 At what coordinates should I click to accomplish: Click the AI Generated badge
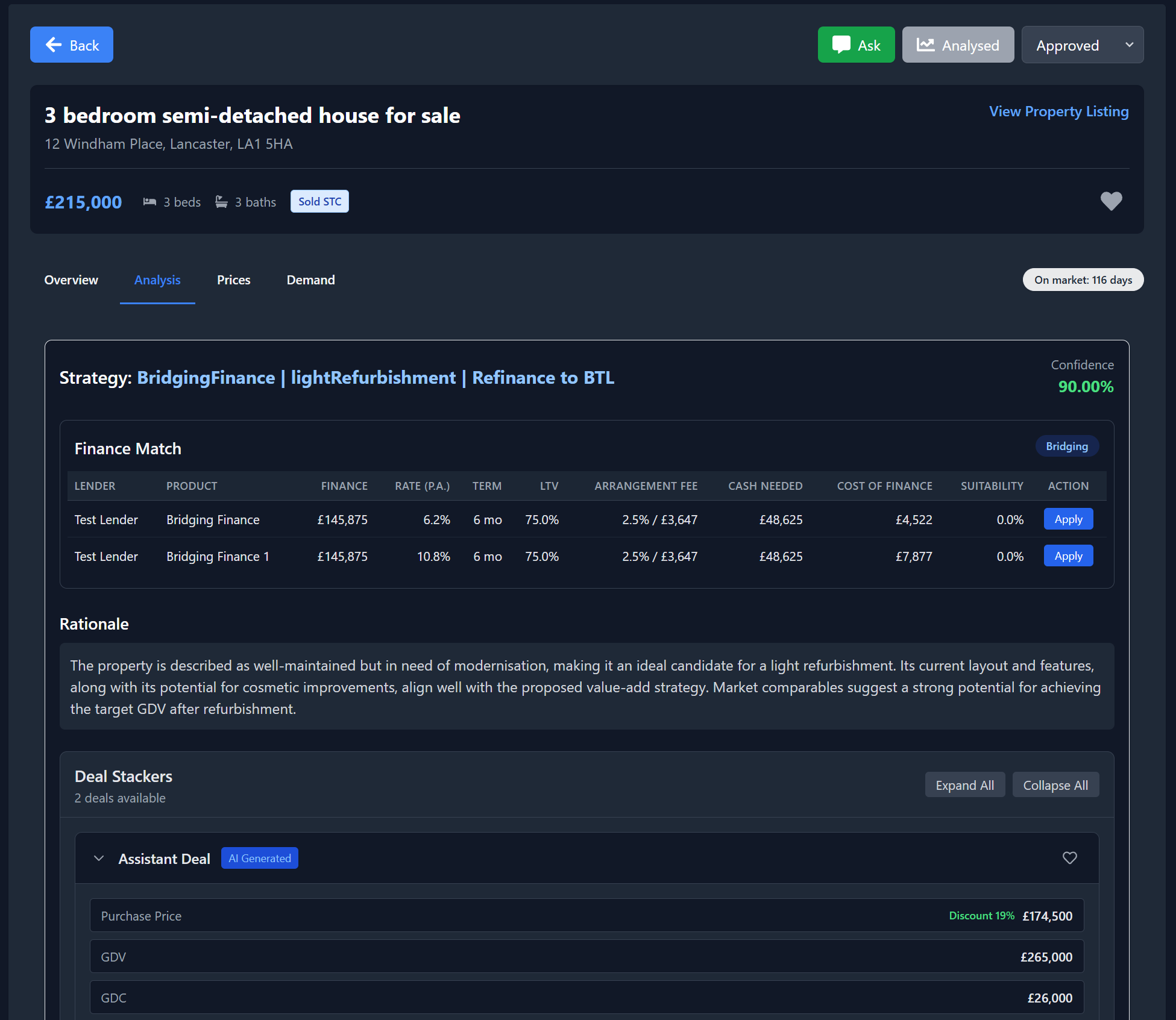click(x=259, y=858)
